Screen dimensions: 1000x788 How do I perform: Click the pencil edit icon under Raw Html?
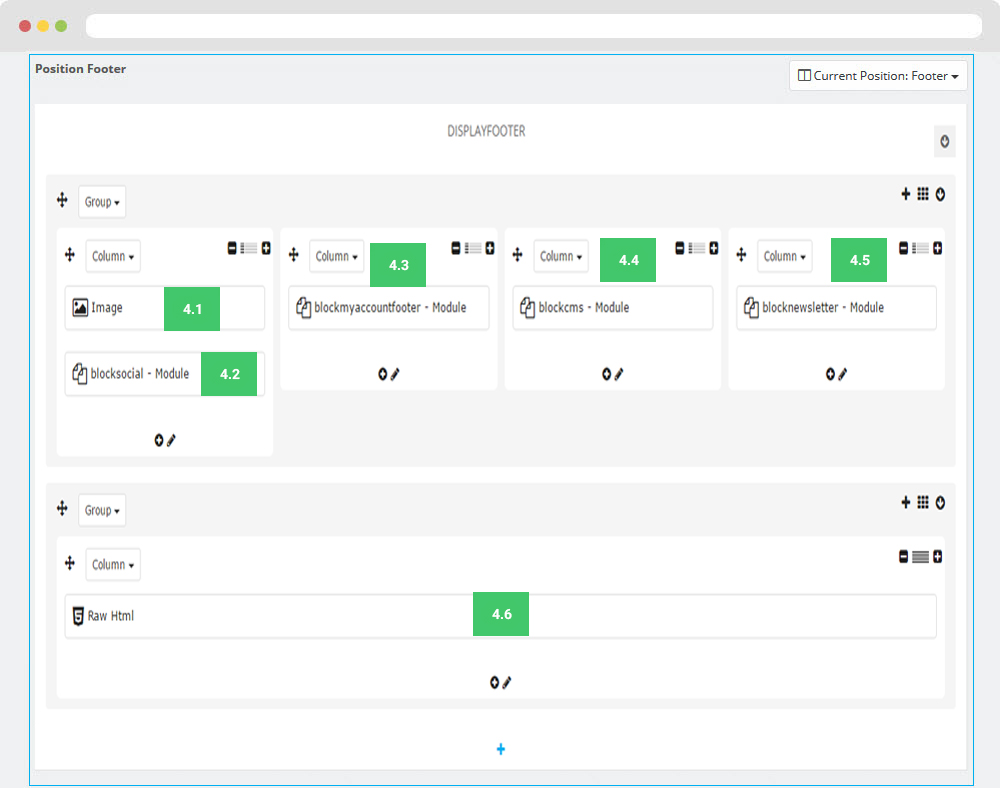[507, 682]
